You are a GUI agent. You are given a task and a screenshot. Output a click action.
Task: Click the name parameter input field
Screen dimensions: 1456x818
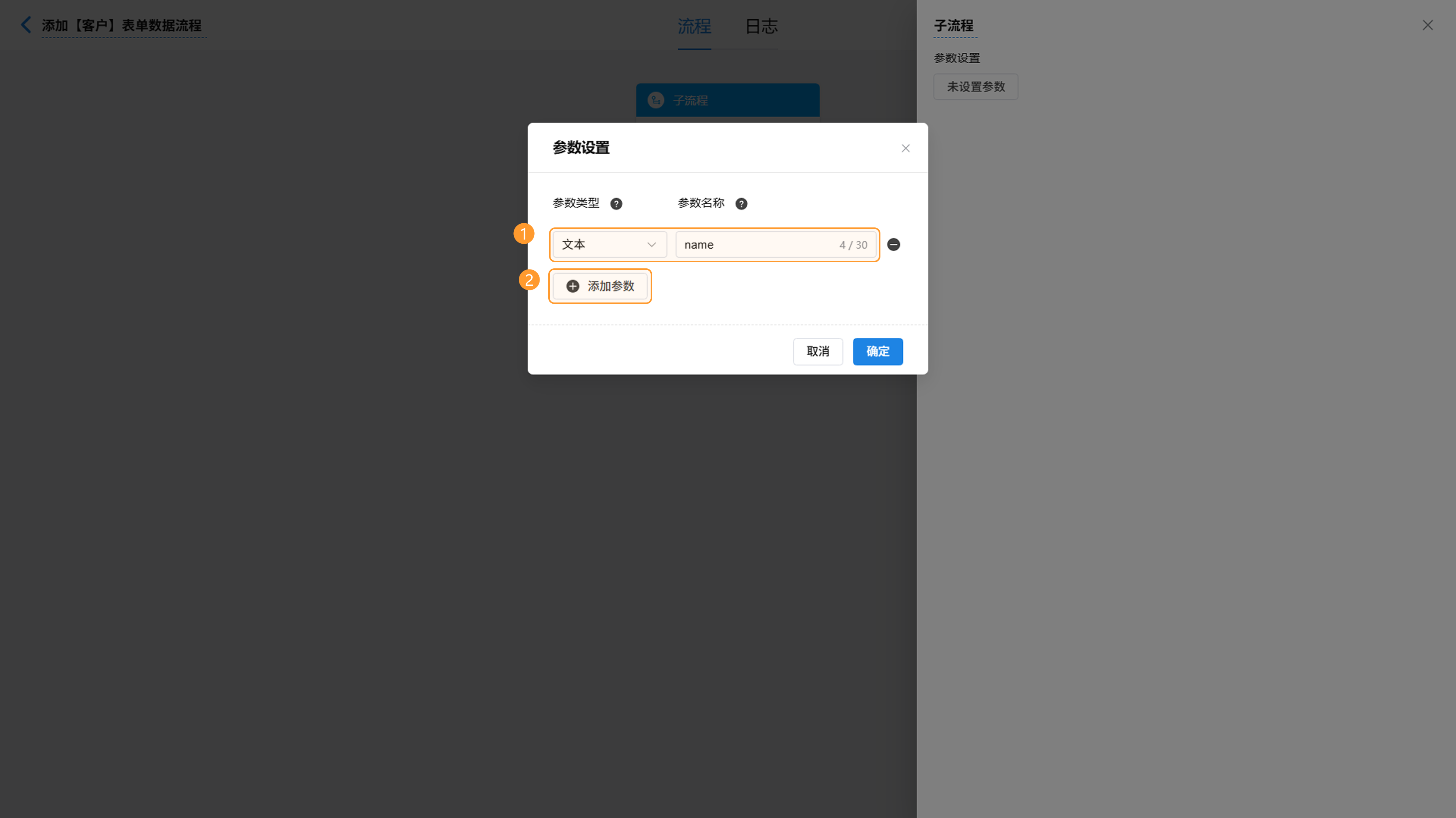point(775,244)
